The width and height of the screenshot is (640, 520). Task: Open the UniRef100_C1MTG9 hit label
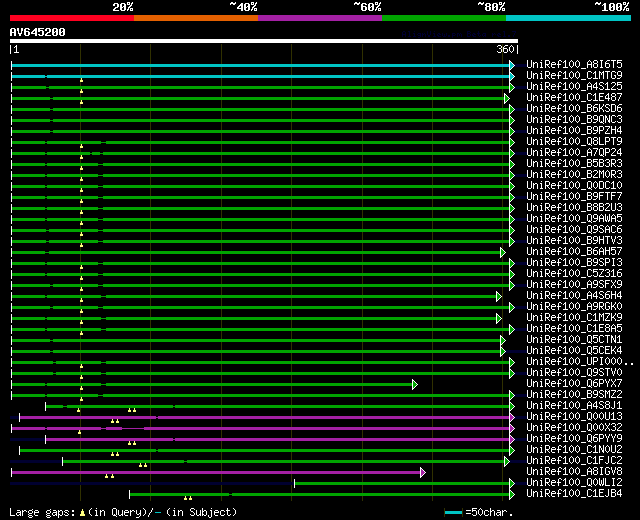click(573, 76)
